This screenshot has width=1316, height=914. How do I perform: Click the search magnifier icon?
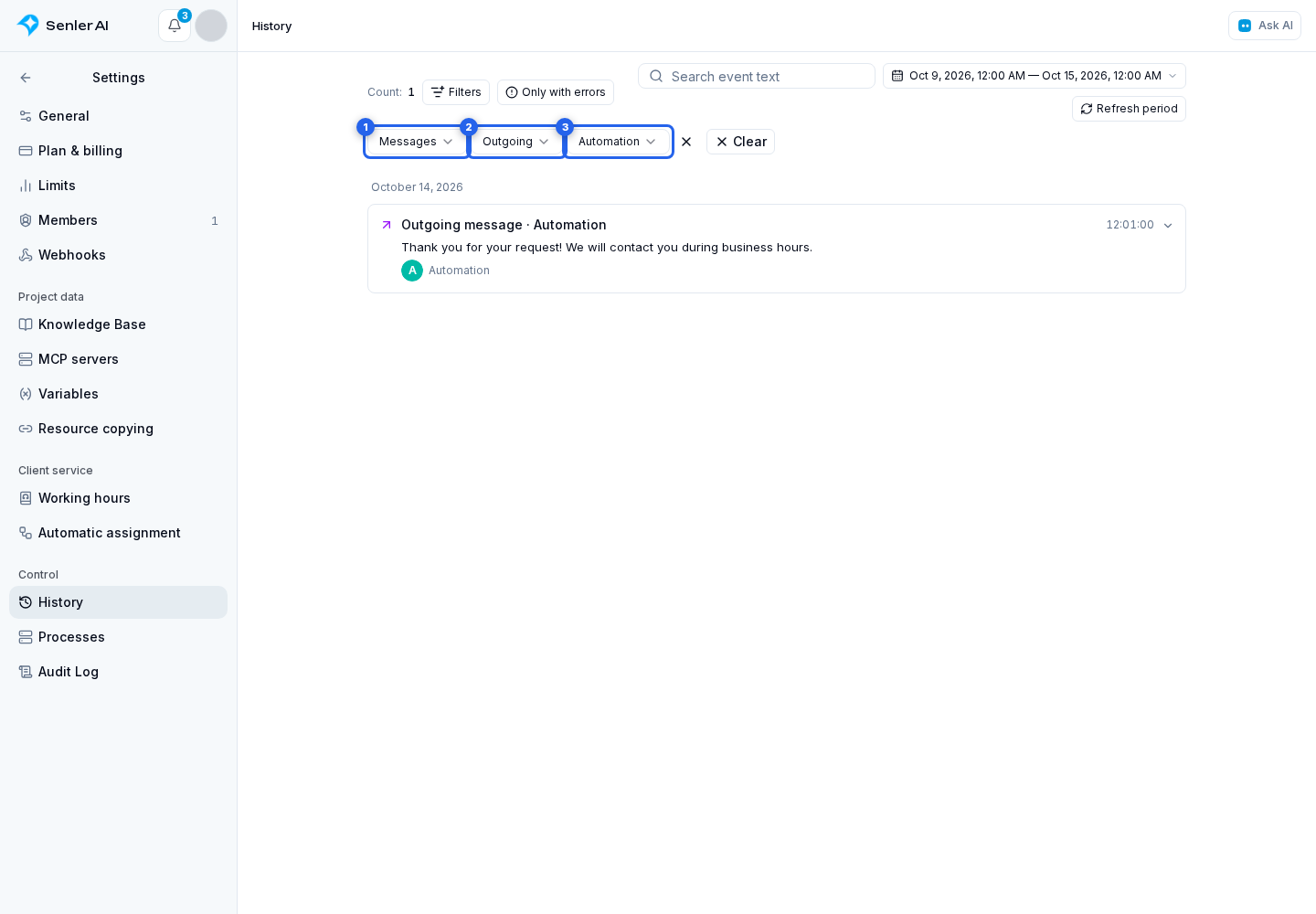tap(656, 76)
